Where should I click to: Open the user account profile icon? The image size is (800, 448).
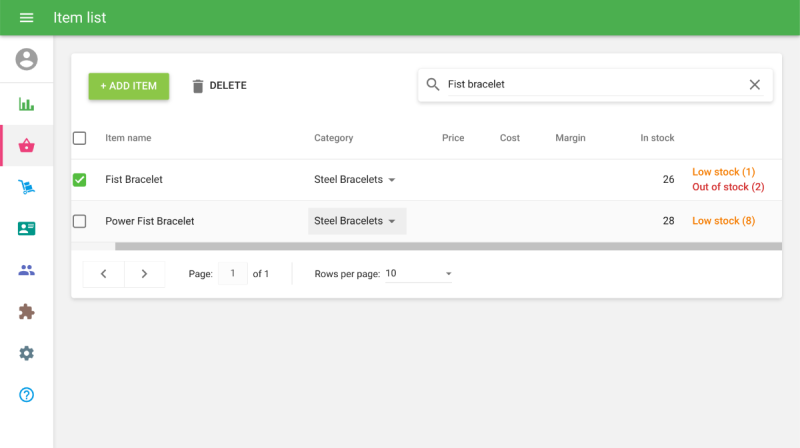tap(27, 59)
